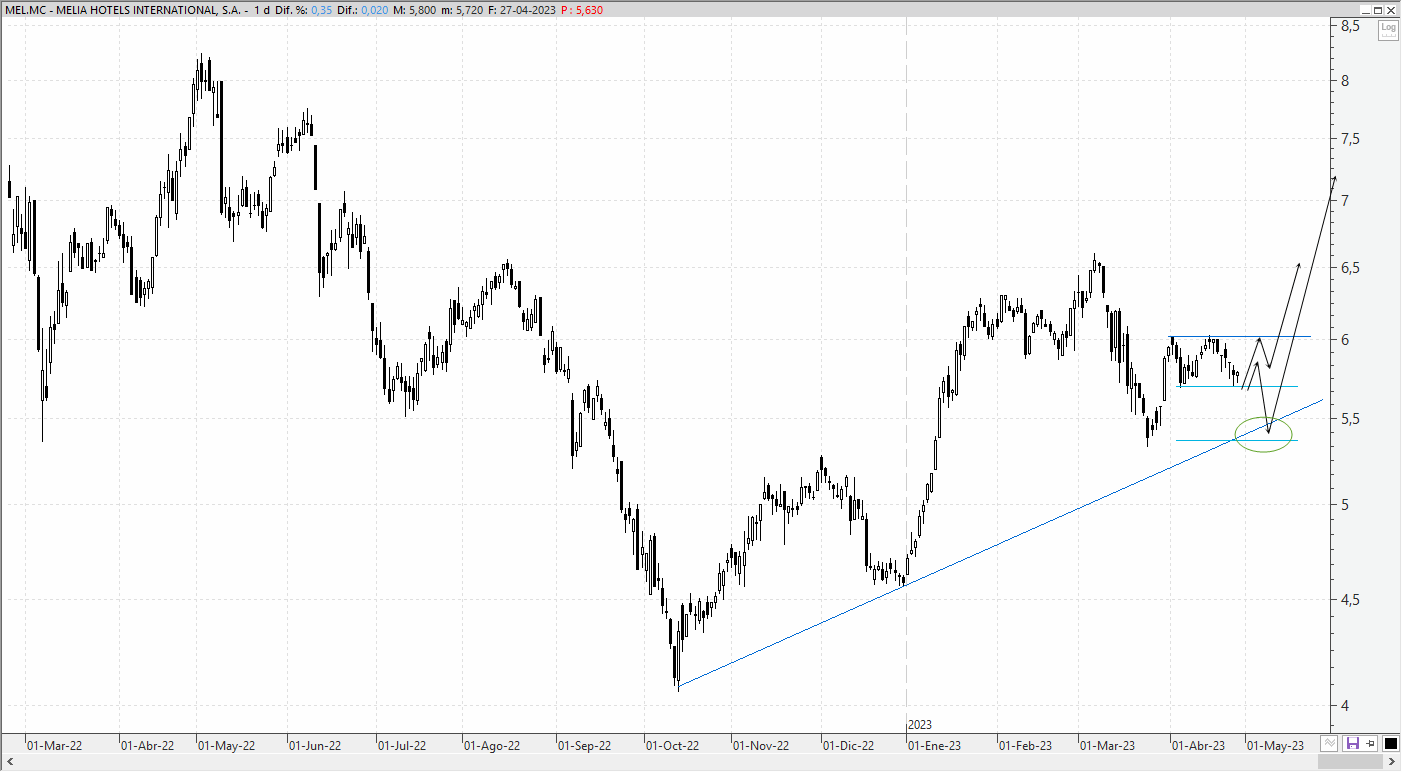The height and width of the screenshot is (772, 1402).
Task: Click the purple save floppy-disk icon
Action: pyautogui.click(x=1353, y=743)
